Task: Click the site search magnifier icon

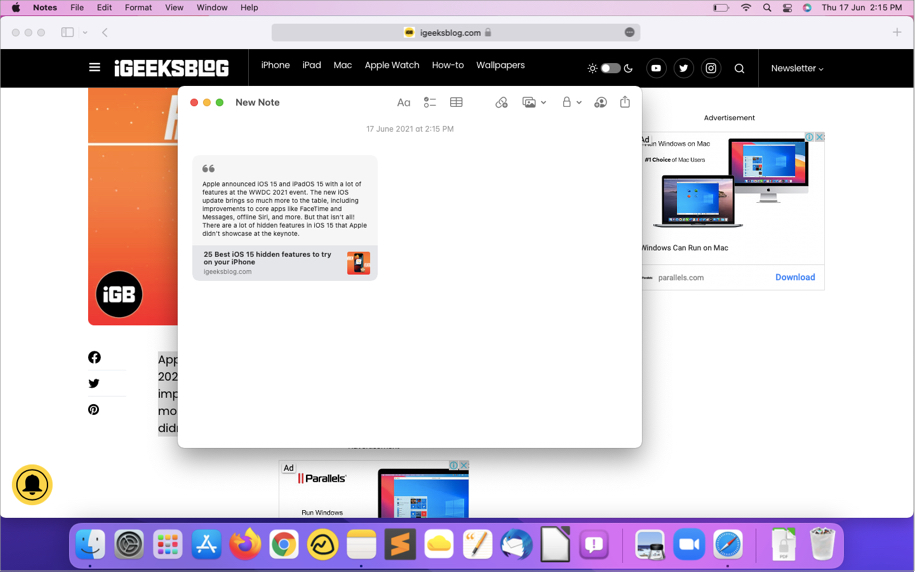Action: coord(739,68)
